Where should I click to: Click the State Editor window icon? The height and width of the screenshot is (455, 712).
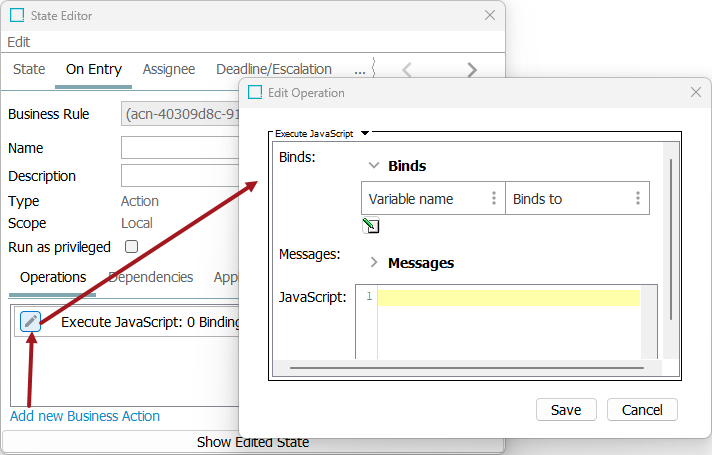[17, 15]
